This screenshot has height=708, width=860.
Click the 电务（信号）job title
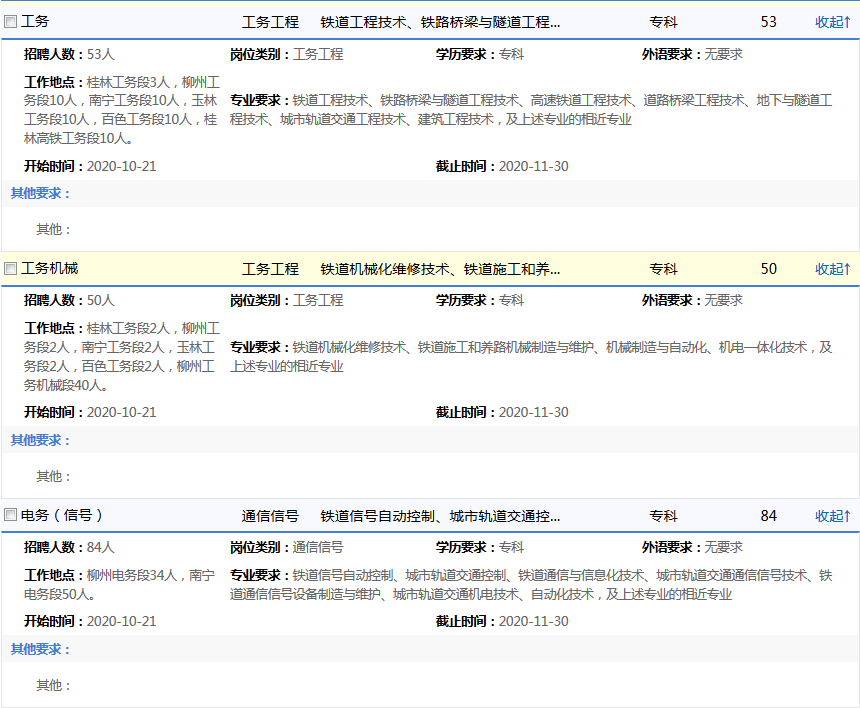[x=62, y=515]
